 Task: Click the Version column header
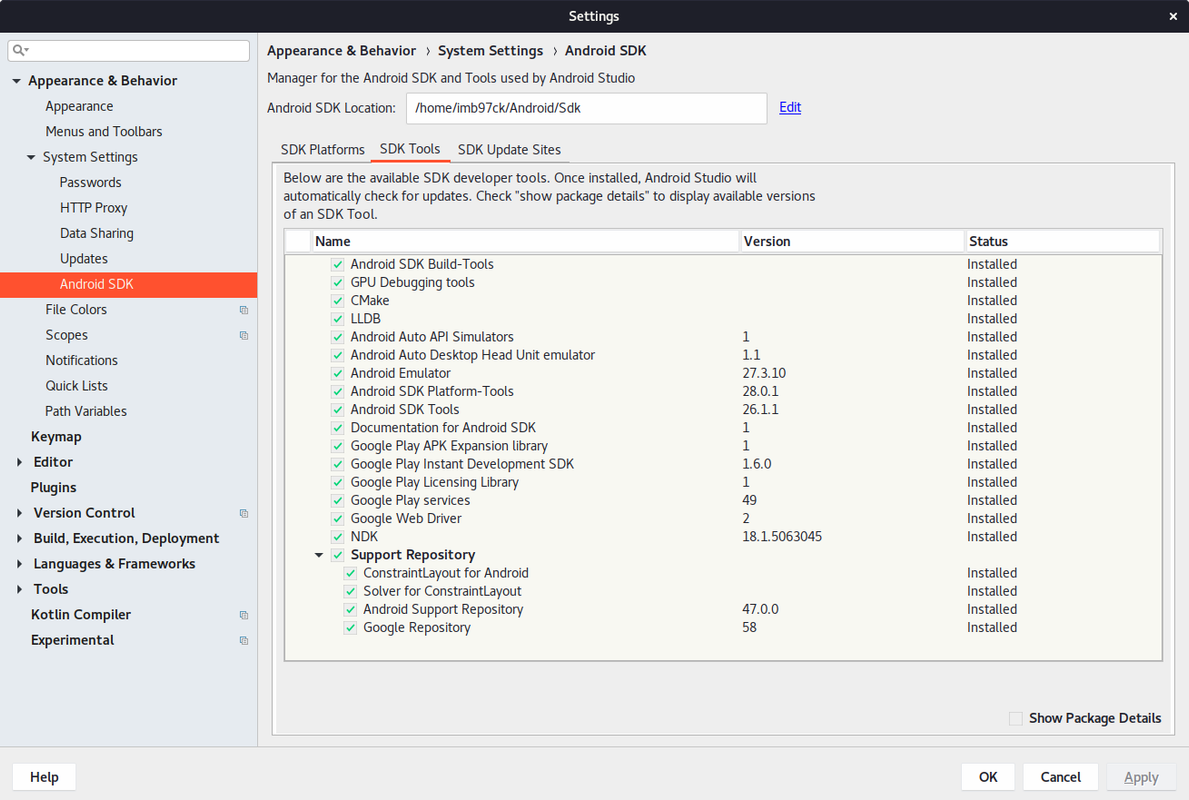click(852, 241)
